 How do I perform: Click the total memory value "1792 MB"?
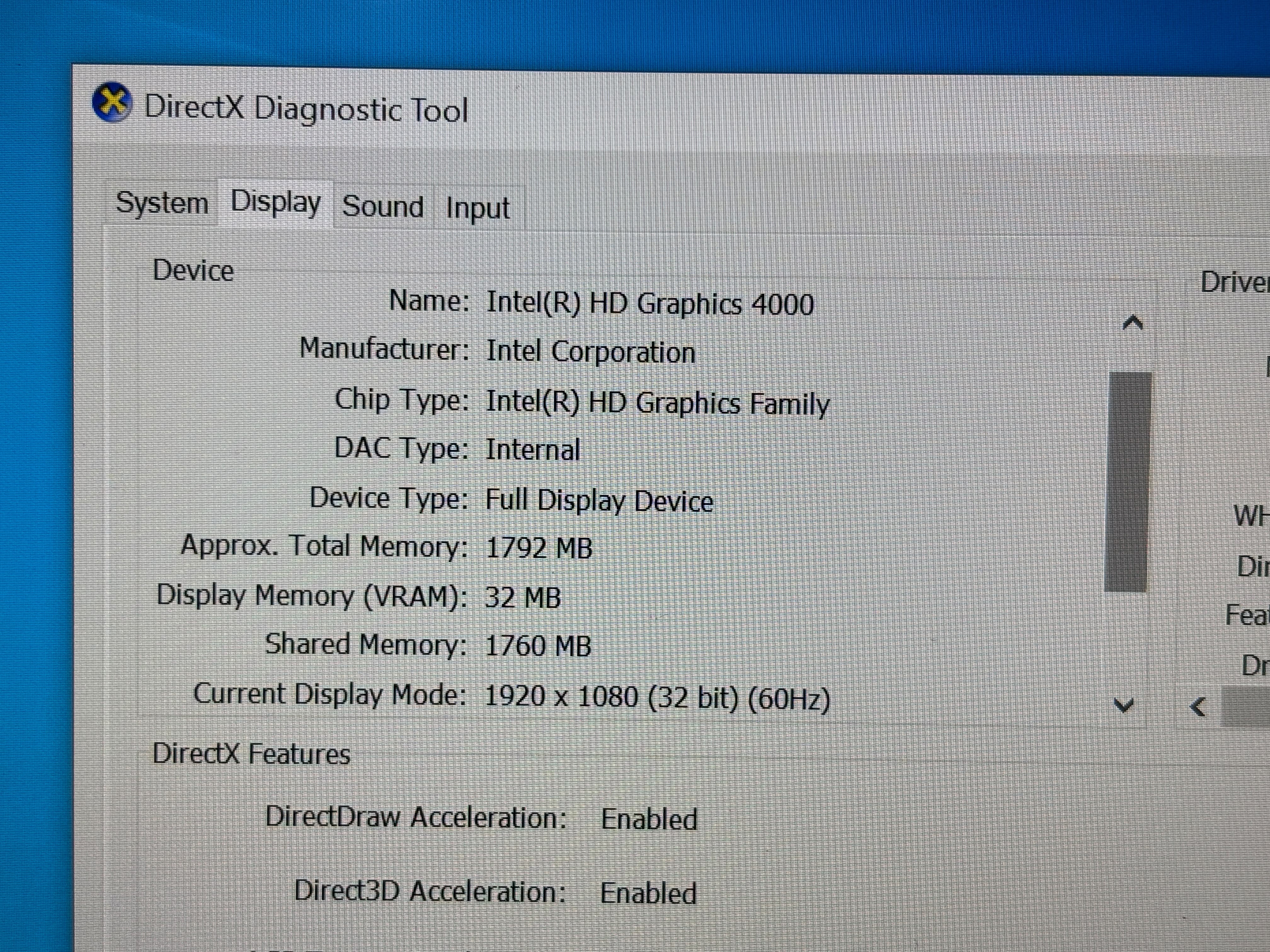(x=539, y=548)
